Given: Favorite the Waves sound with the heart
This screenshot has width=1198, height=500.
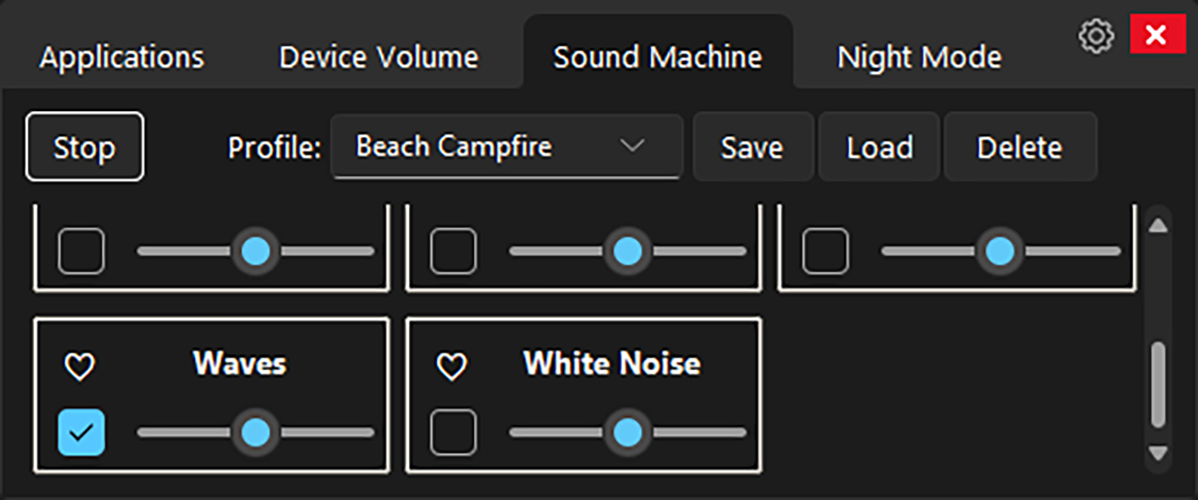Looking at the screenshot, I should 79,368.
